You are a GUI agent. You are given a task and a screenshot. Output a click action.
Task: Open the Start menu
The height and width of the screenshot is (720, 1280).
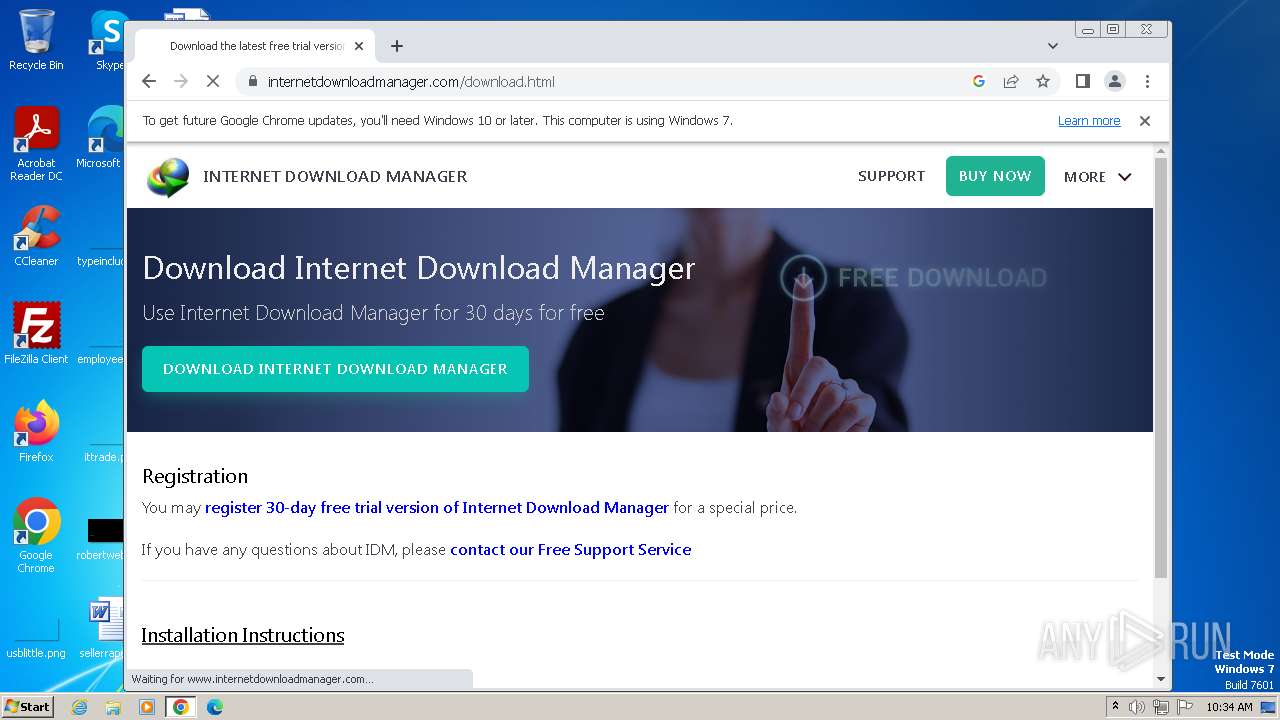[28, 706]
